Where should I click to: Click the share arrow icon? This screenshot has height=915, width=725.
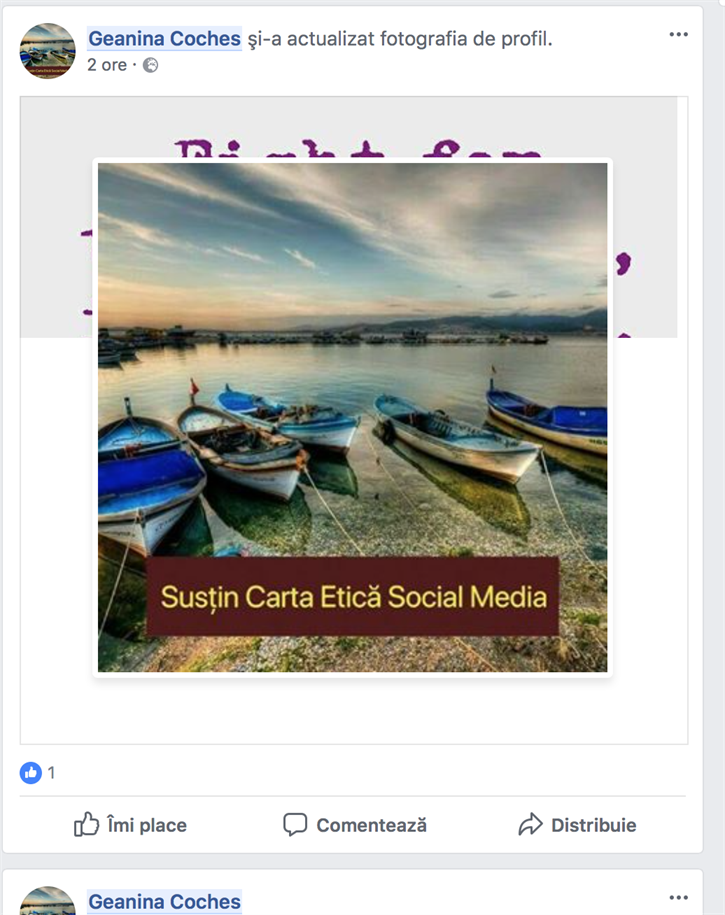[x=530, y=825]
